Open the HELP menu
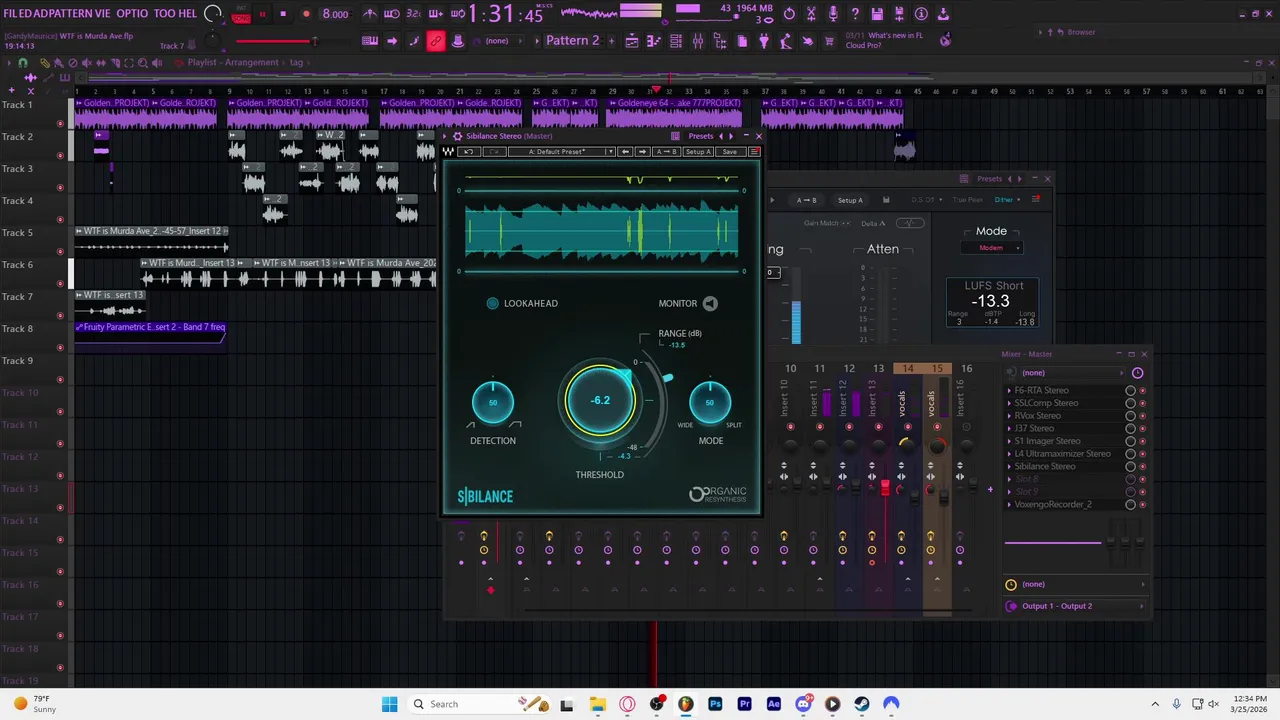 [187, 14]
